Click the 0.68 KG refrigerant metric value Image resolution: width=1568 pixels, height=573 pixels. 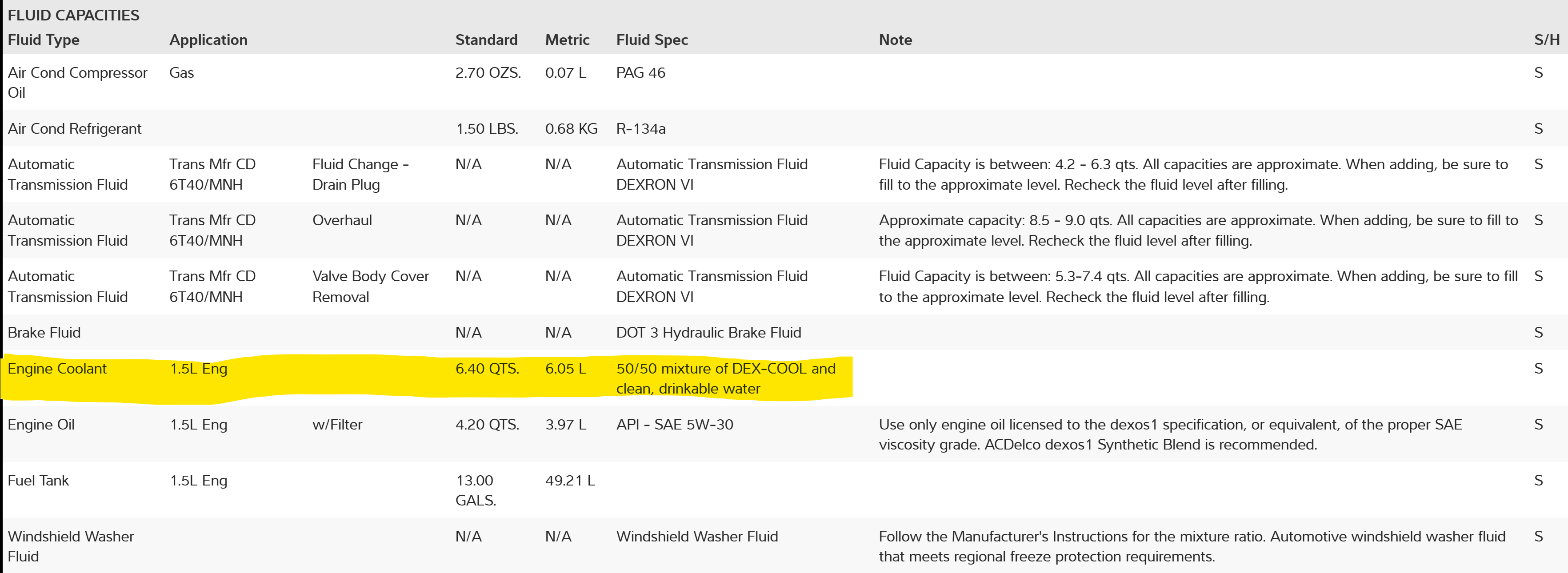[571, 129]
